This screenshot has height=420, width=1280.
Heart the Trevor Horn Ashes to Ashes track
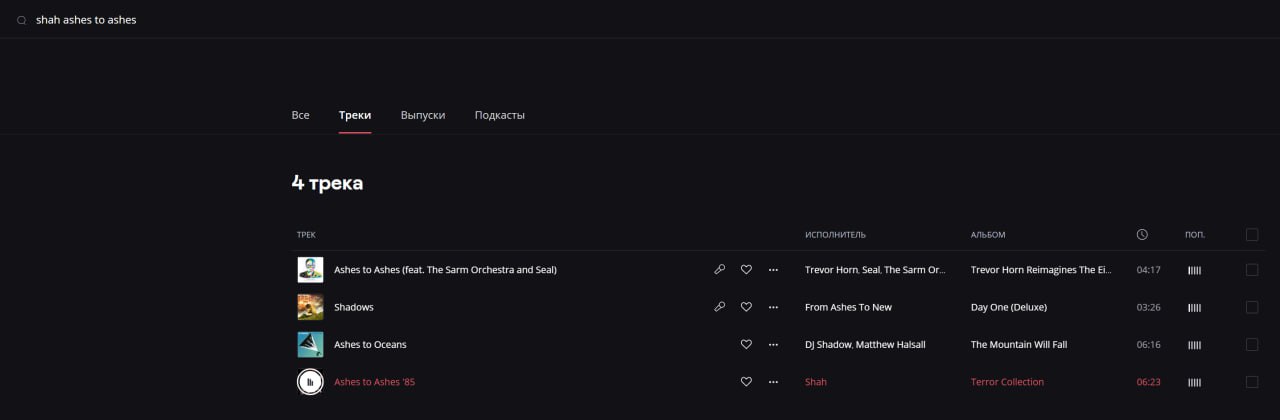click(x=746, y=270)
